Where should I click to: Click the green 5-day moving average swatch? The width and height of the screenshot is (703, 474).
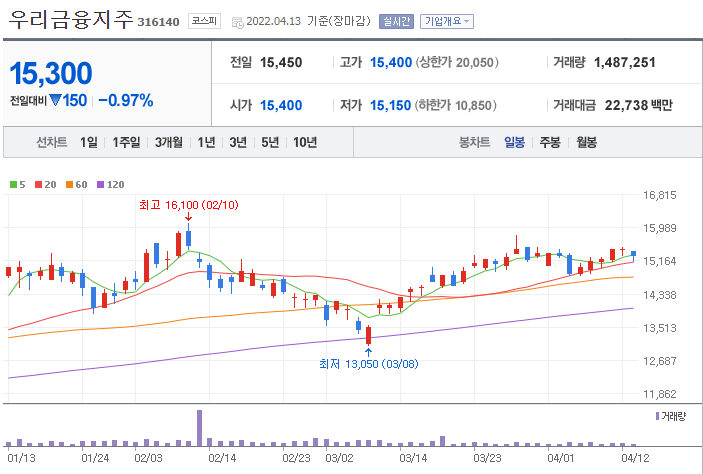click(x=13, y=184)
